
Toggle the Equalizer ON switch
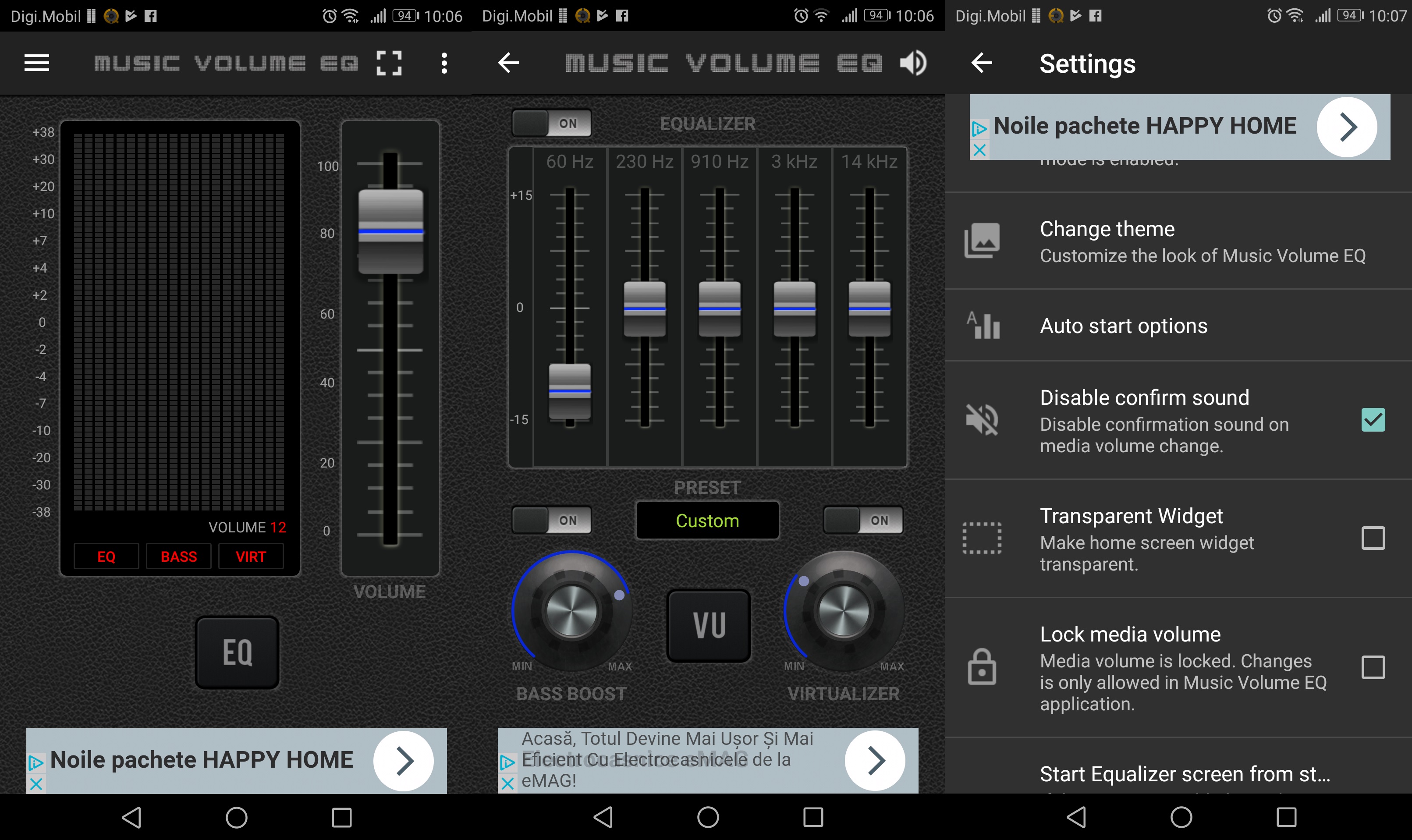tap(552, 124)
